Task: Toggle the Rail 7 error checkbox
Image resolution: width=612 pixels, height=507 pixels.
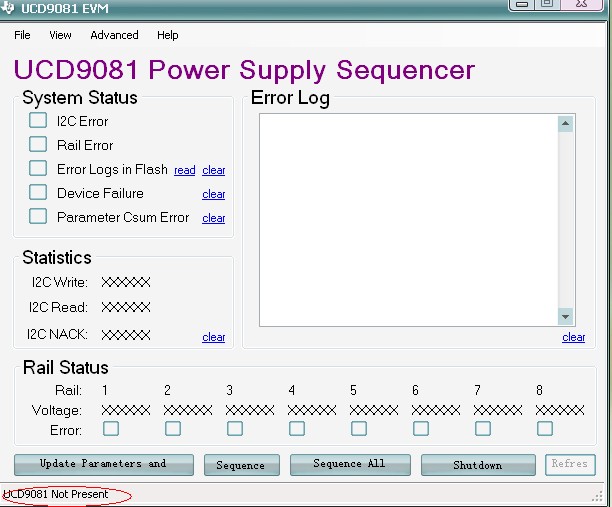Action: click(x=483, y=429)
